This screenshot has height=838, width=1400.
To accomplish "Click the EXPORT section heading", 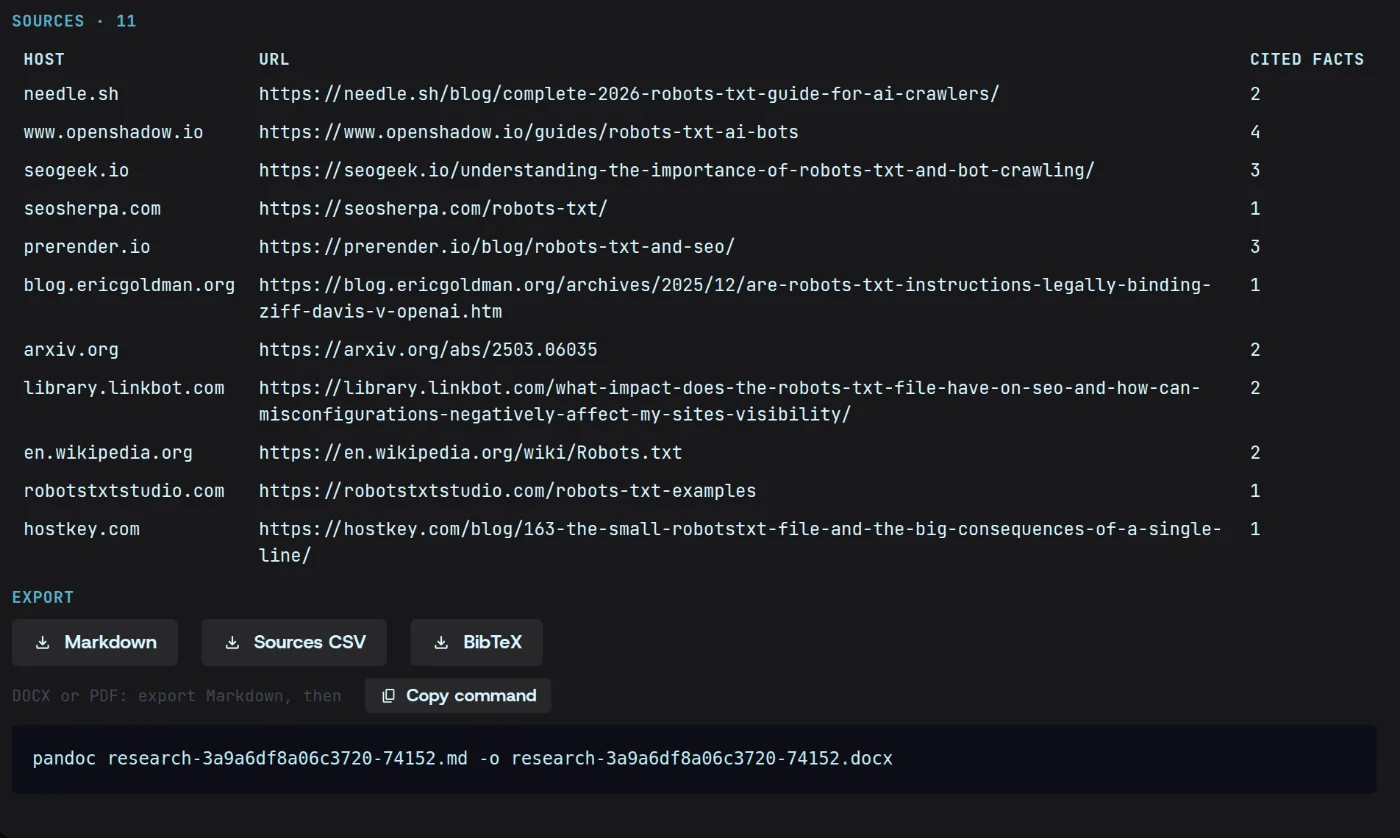I will pos(43,597).
